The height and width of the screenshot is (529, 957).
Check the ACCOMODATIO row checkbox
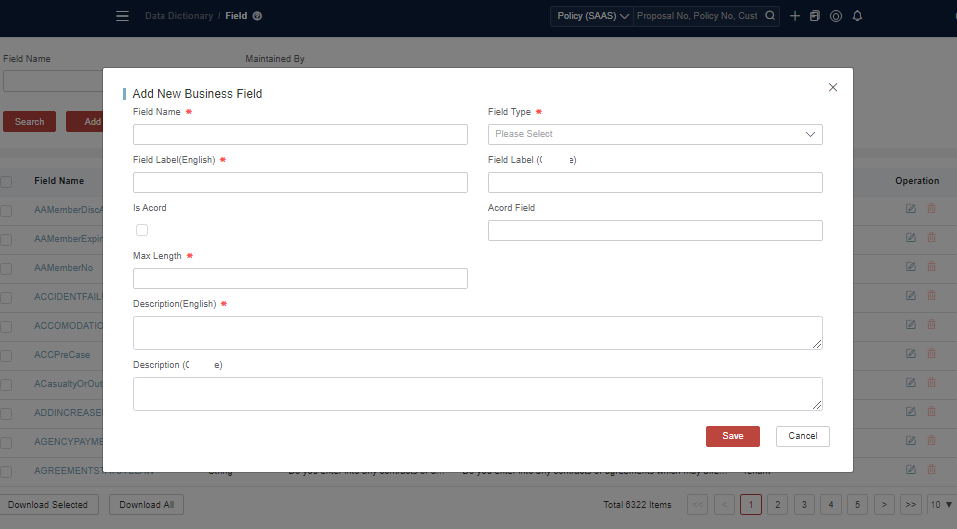point(6,326)
